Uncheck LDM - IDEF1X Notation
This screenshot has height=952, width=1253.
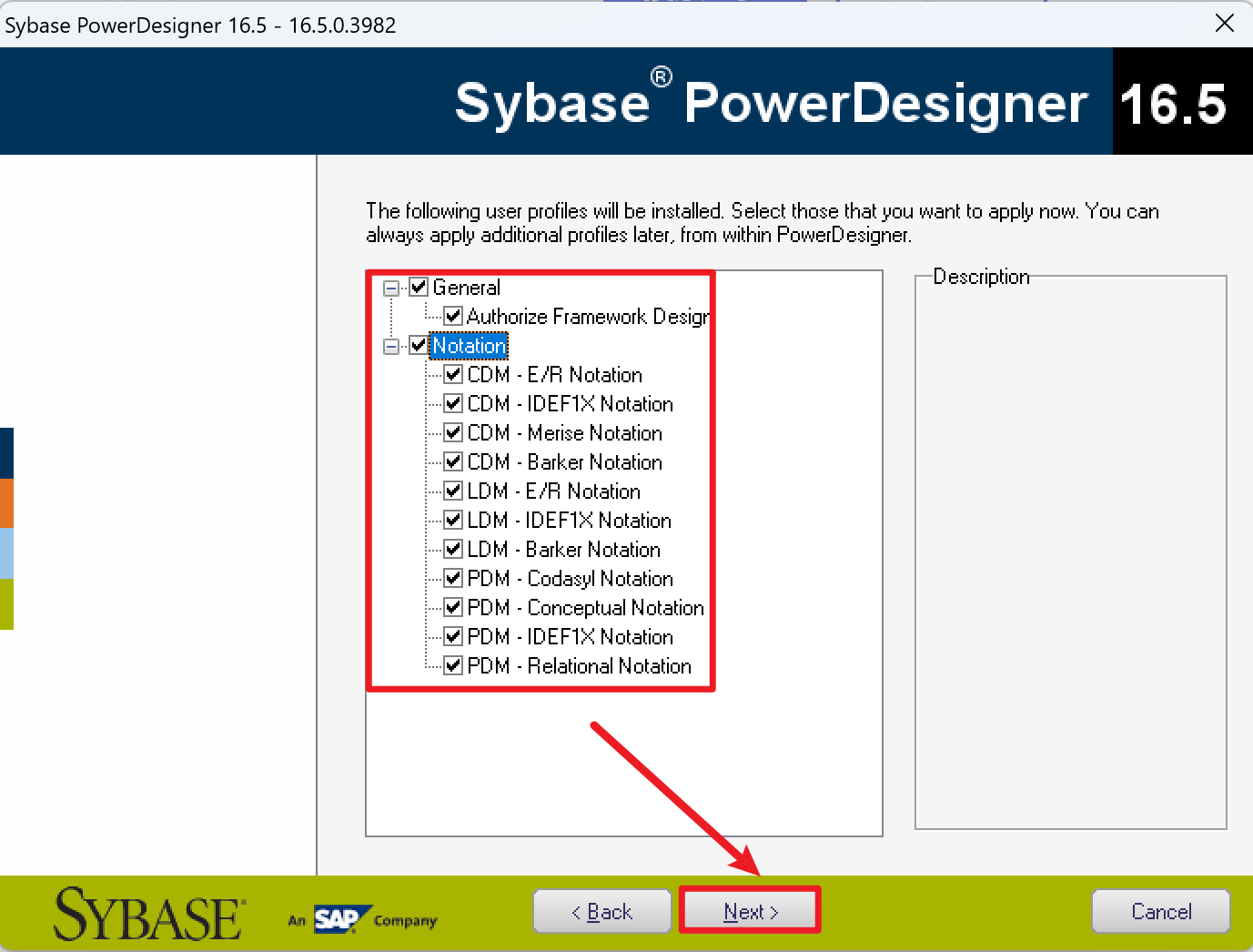(453, 520)
